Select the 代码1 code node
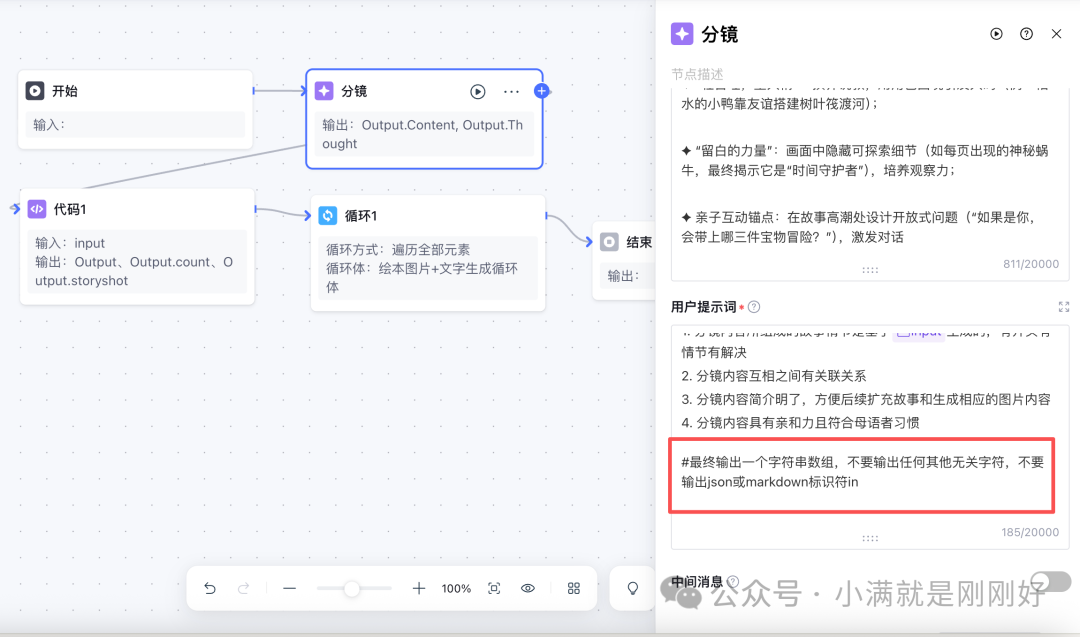1080x637 pixels. coord(137,247)
